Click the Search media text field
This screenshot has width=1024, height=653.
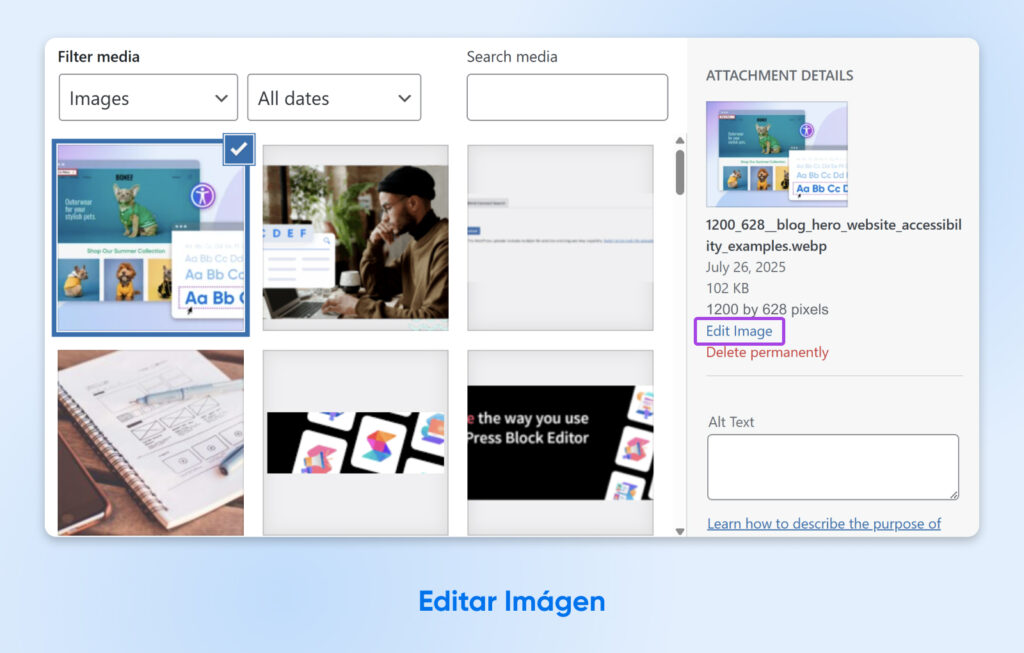point(567,97)
